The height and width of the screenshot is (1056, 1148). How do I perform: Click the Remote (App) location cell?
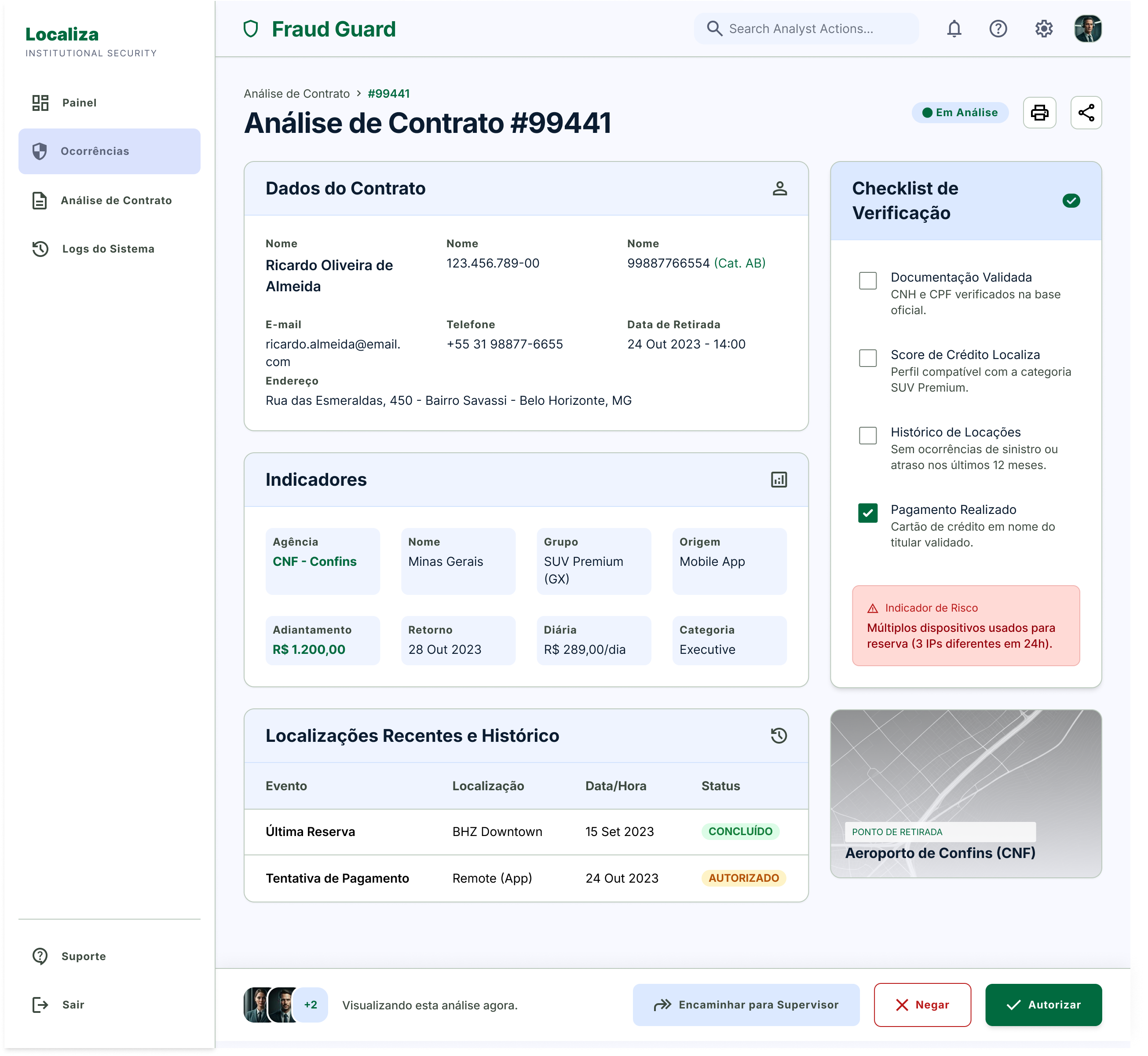[492, 878]
